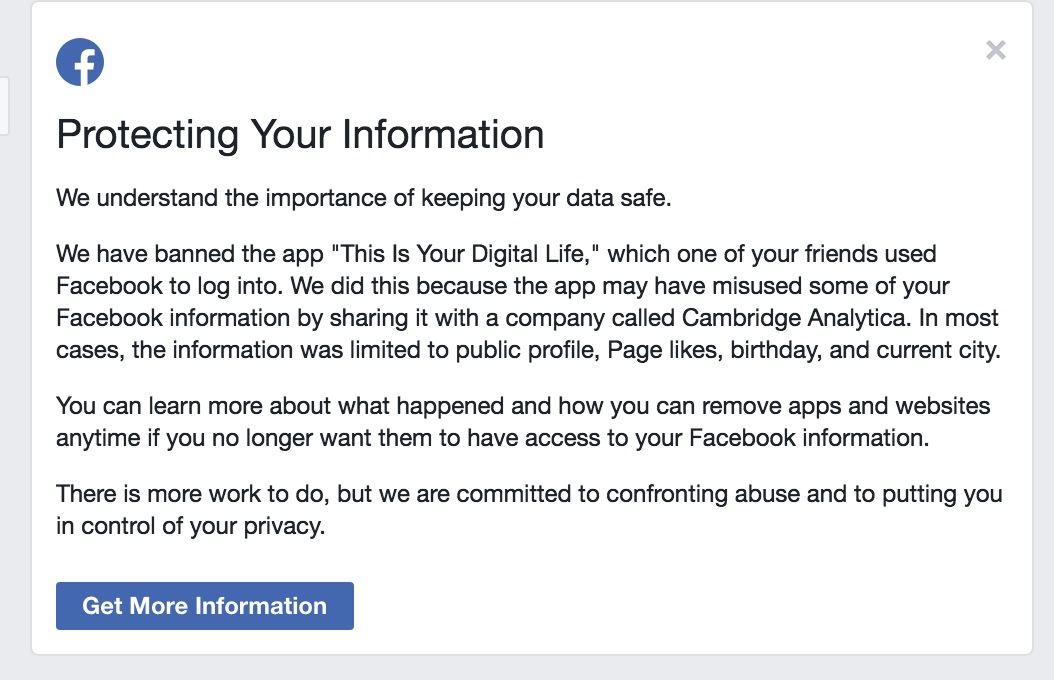The height and width of the screenshot is (680, 1054).
Task: Click the Facebook logo icon
Action: point(80,62)
